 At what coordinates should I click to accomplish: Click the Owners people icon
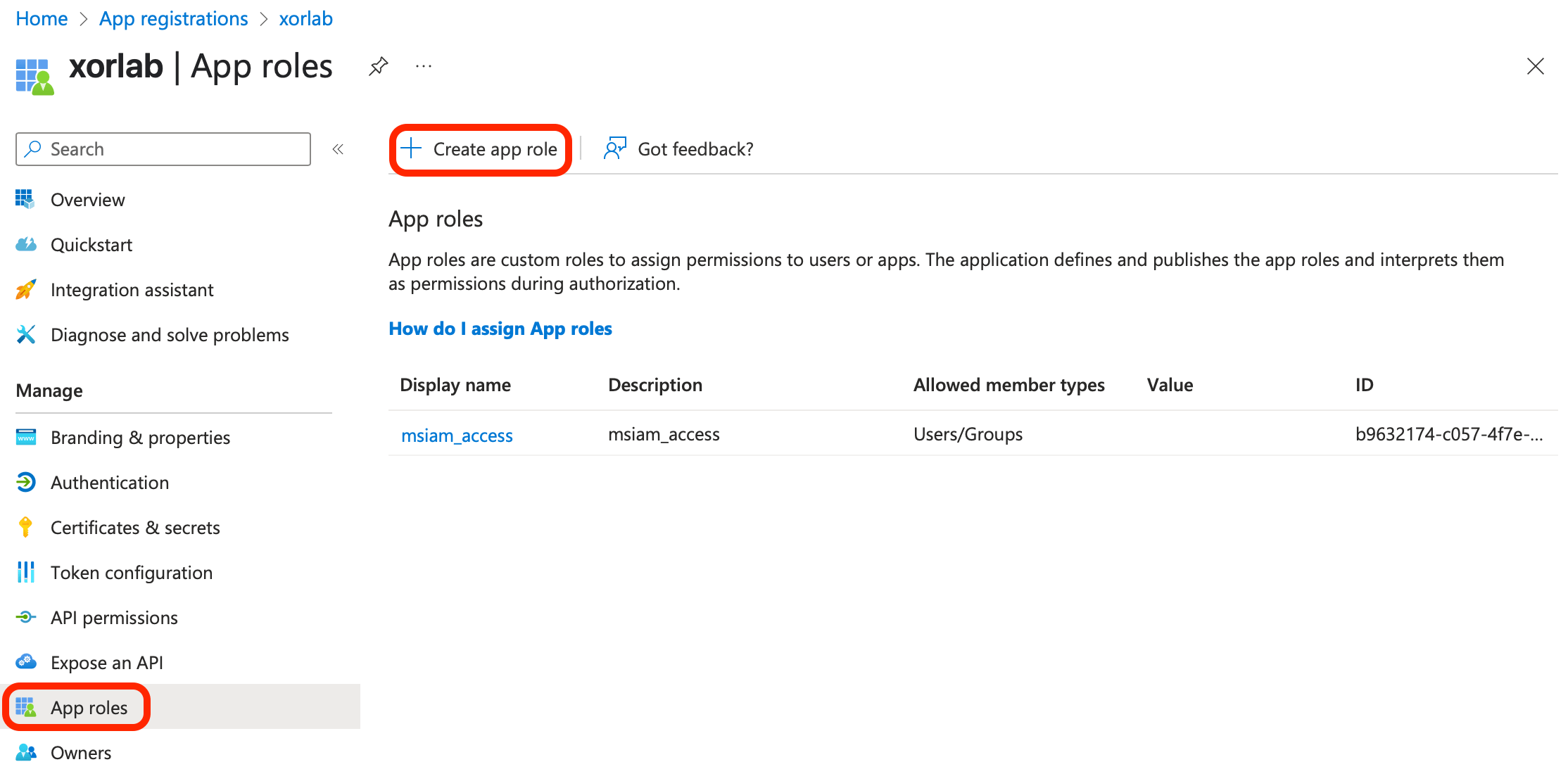tap(25, 752)
